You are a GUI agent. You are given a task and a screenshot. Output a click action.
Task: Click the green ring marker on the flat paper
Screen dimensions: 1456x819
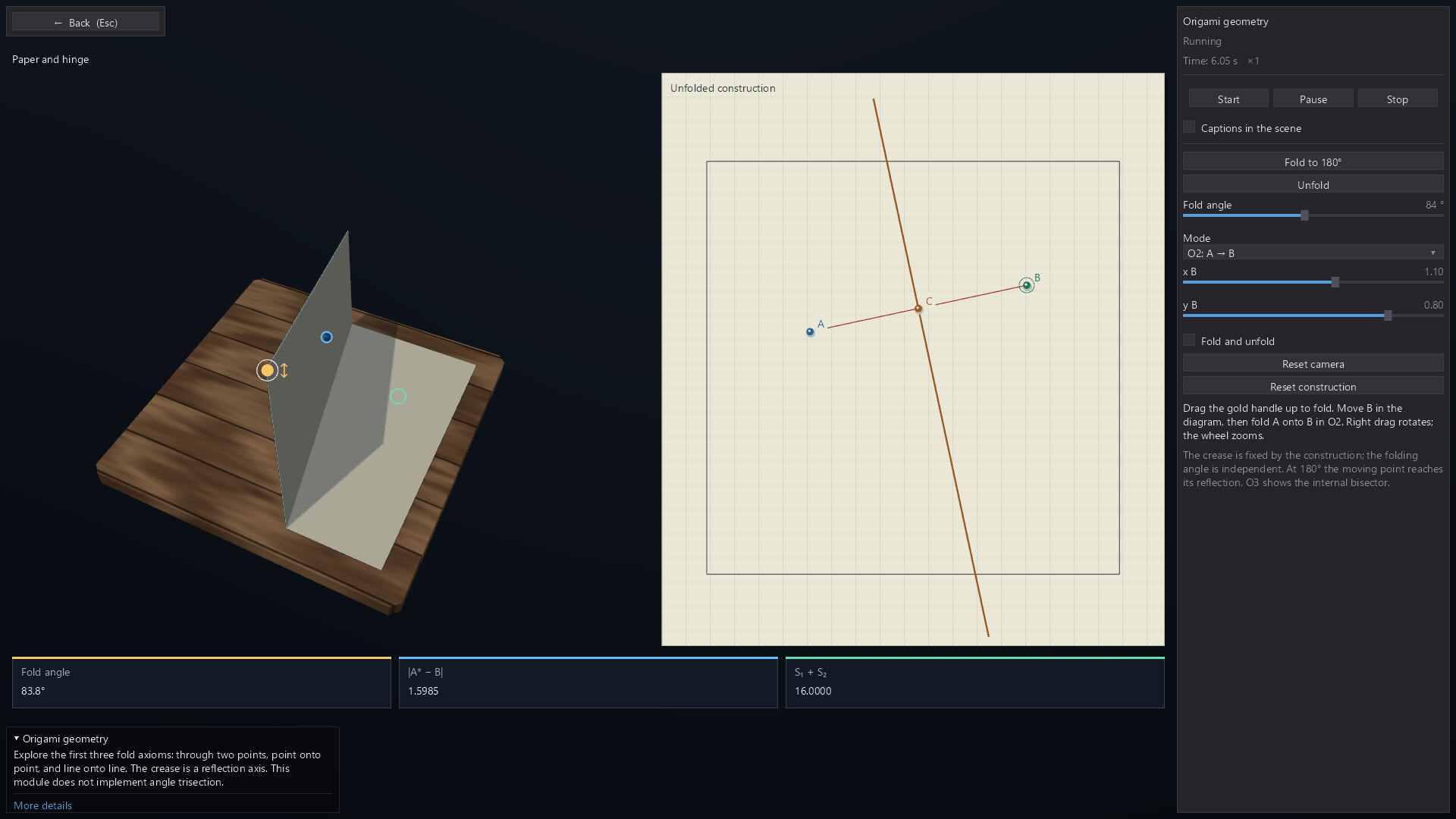(398, 396)
